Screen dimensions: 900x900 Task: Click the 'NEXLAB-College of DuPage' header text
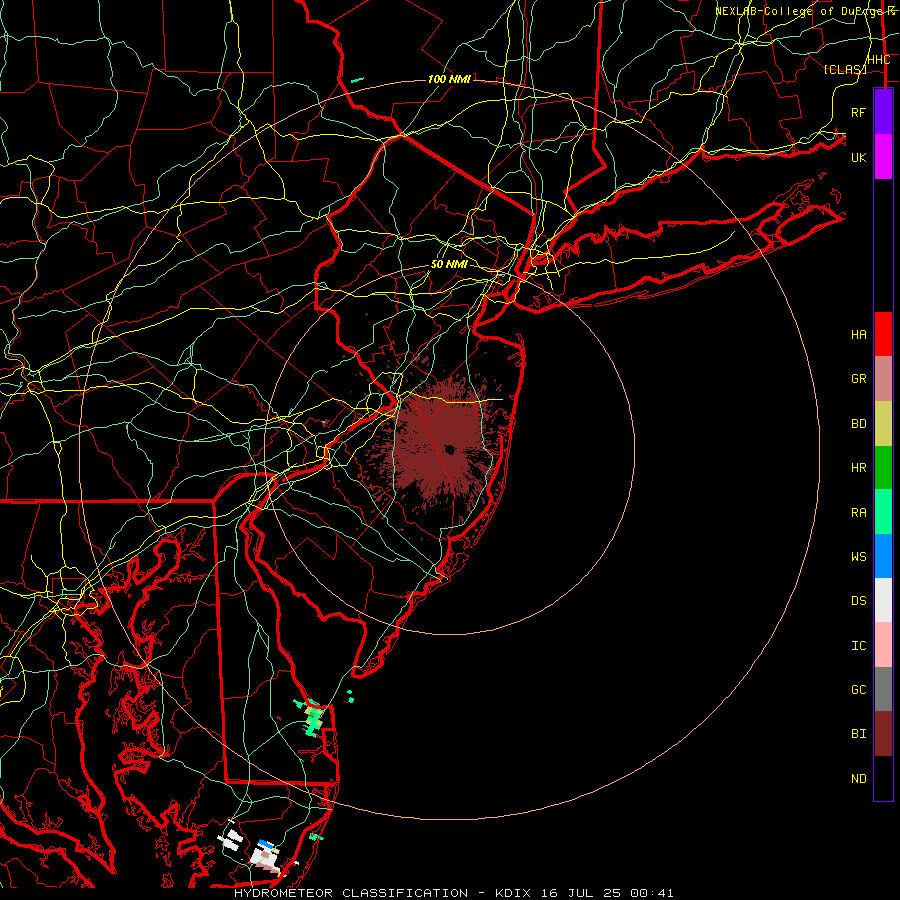coord(797,11)
